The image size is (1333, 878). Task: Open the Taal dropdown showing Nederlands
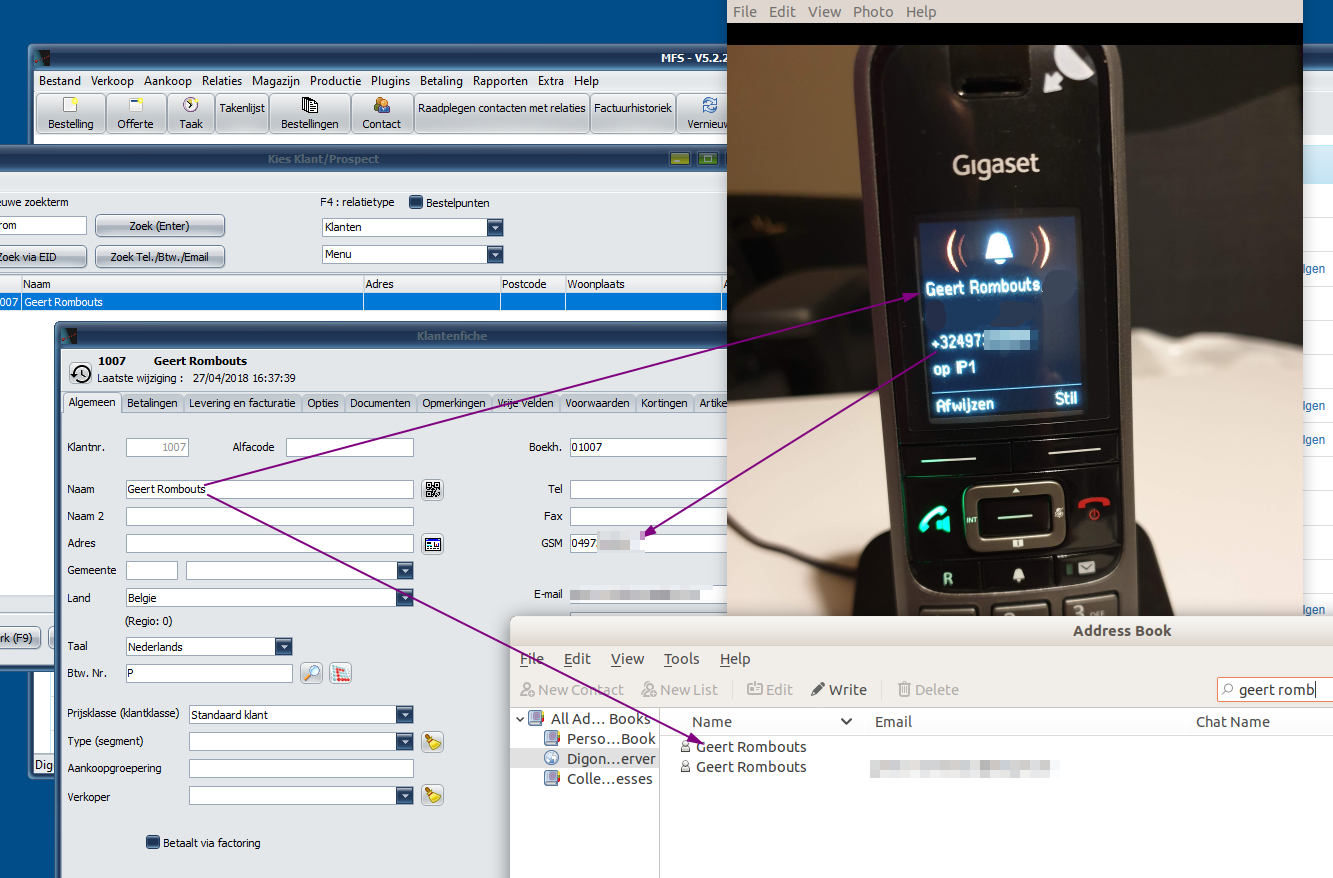tap(284, 647)
